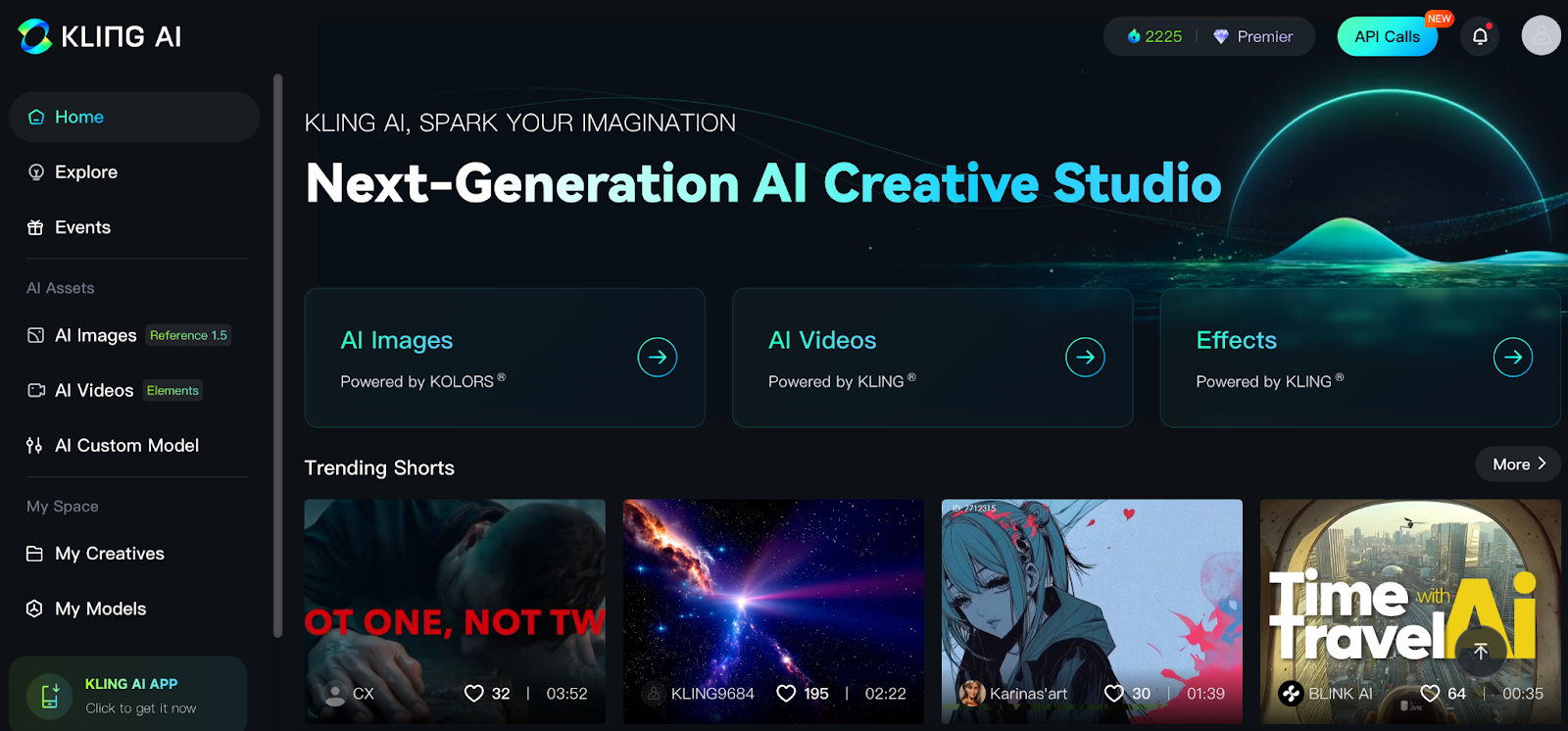Expand Trending Shorts with More chevron
This screenshot has width=1568, height=731.
[x=1519, y=464]
